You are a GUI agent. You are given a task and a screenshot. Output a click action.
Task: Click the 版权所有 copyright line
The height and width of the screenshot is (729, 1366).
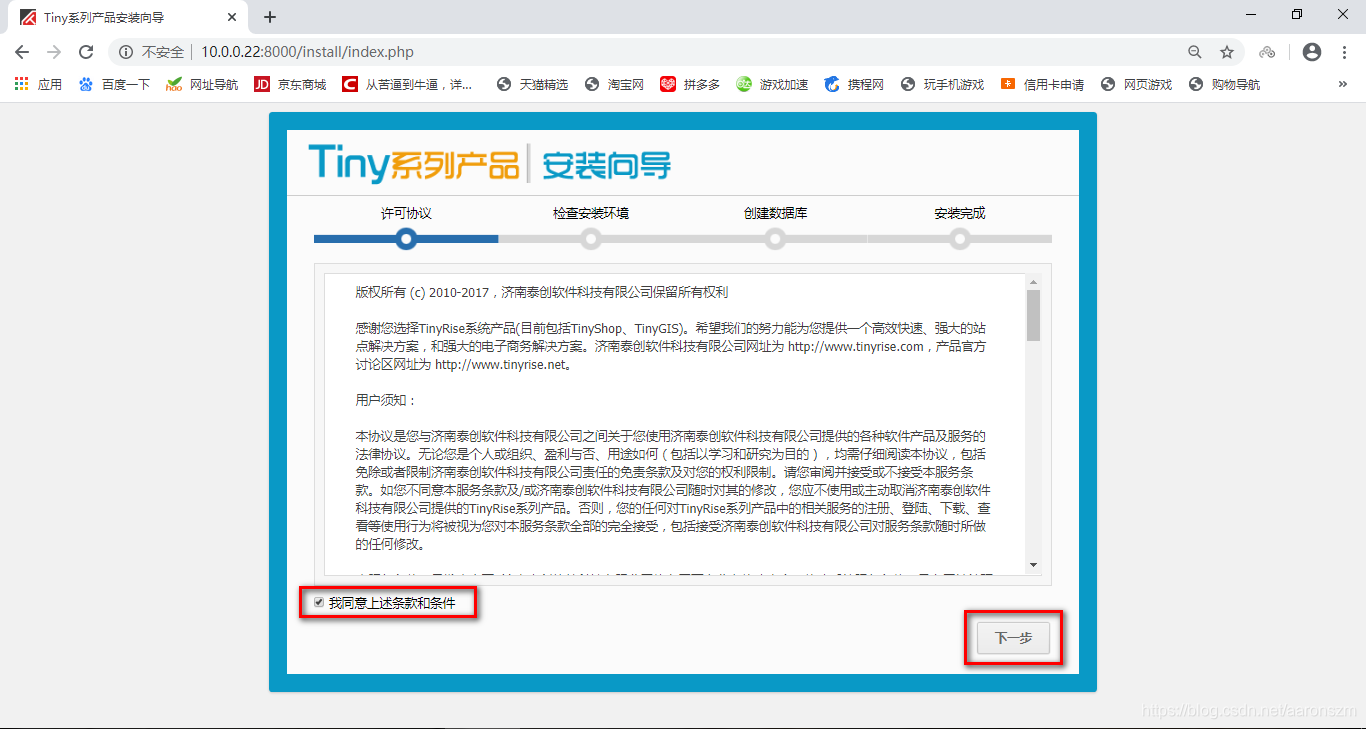point(541,293)
